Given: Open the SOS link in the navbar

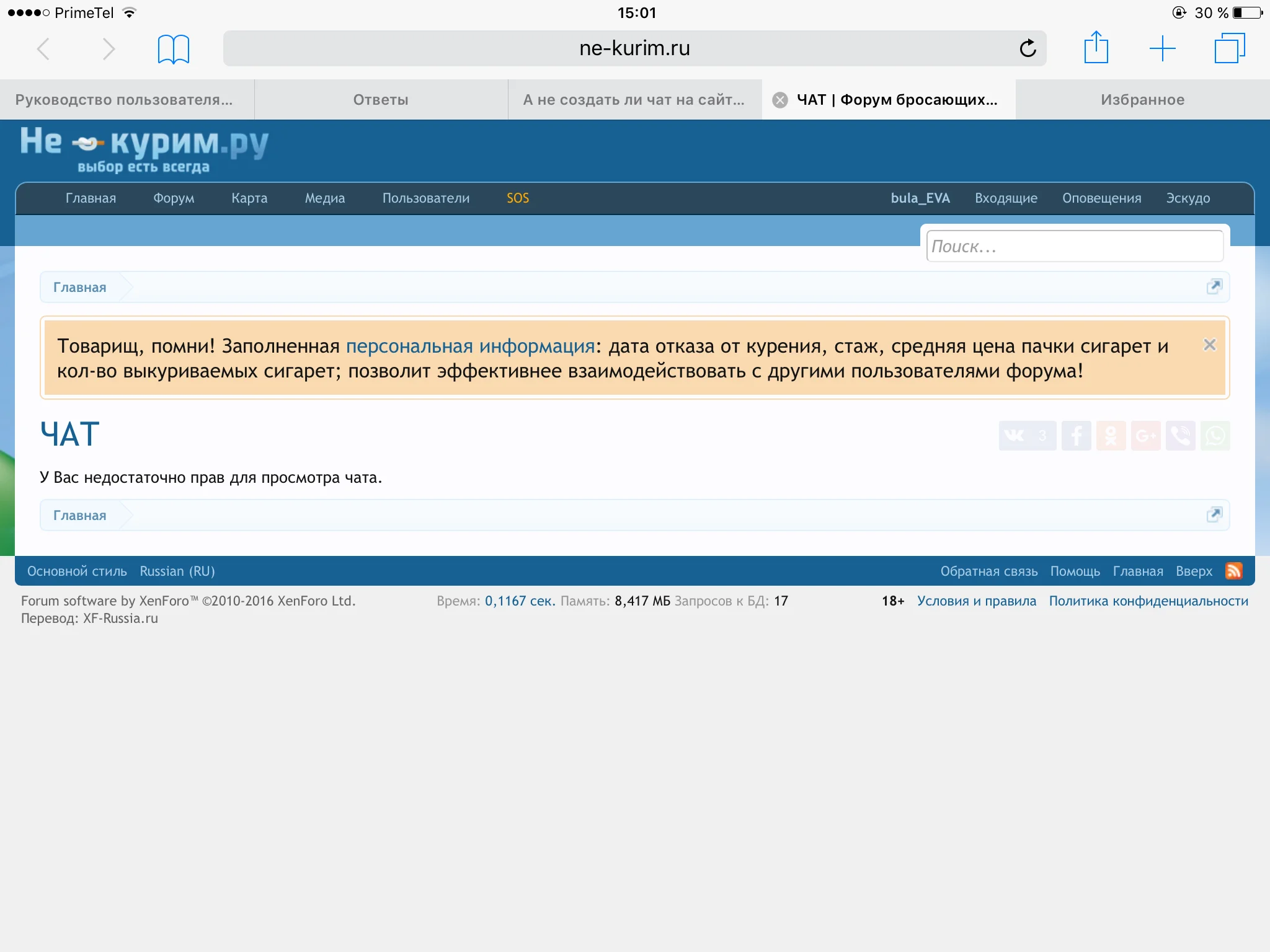Looking at the screenshot, I should pyautogui.click(x=518, y=198).
